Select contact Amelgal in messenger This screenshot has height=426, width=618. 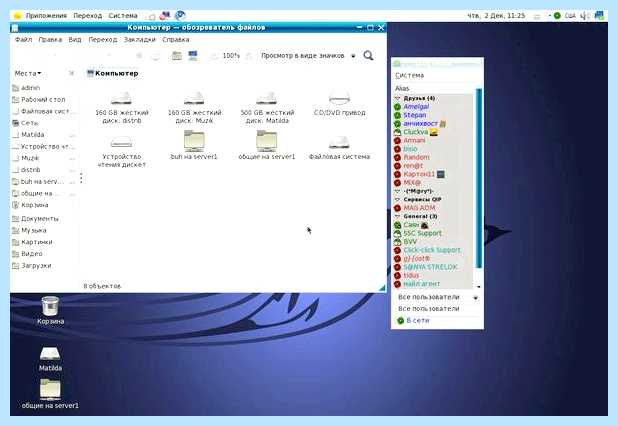416,106
